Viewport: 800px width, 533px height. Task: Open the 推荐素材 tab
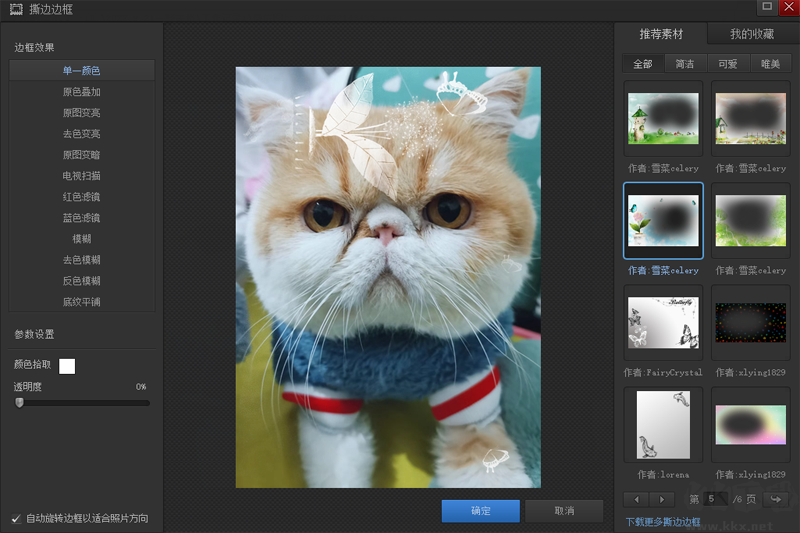[x=661, y=34]
